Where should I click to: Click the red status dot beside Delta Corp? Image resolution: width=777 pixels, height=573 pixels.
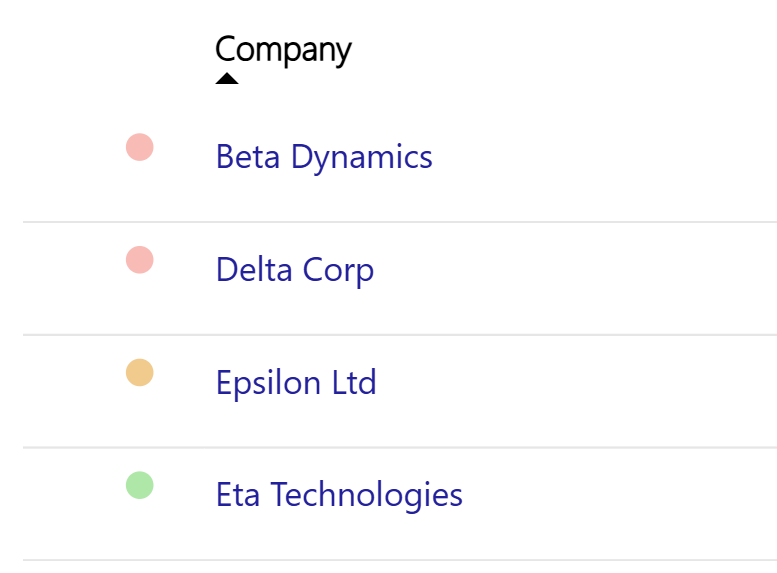(x=139, y=260)
